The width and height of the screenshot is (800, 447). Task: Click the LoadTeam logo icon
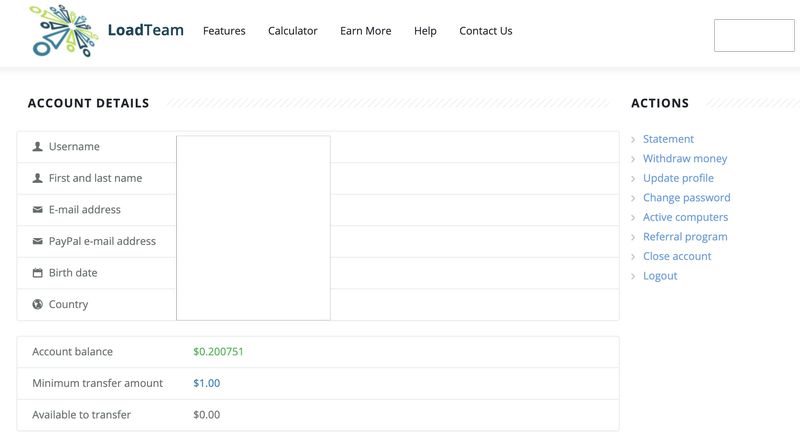coord(63,30)
